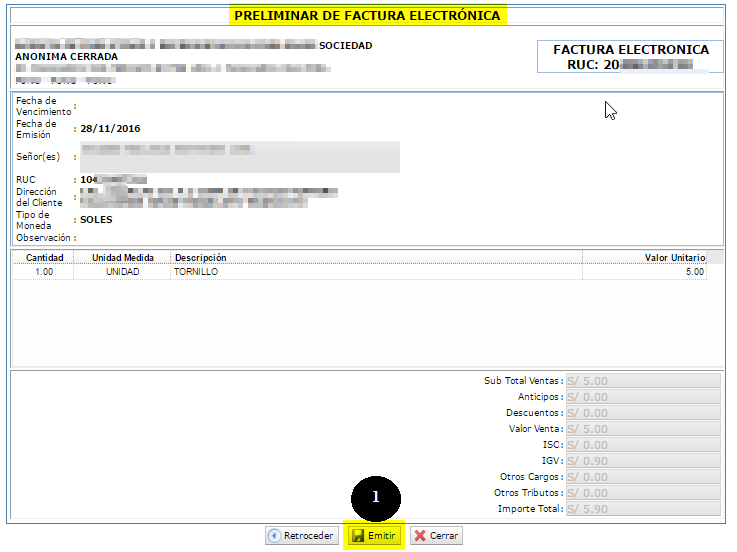This screenshot has height=552, width=737.
Task: Click the Sub Total Ventas field
Action: point(642,381)
